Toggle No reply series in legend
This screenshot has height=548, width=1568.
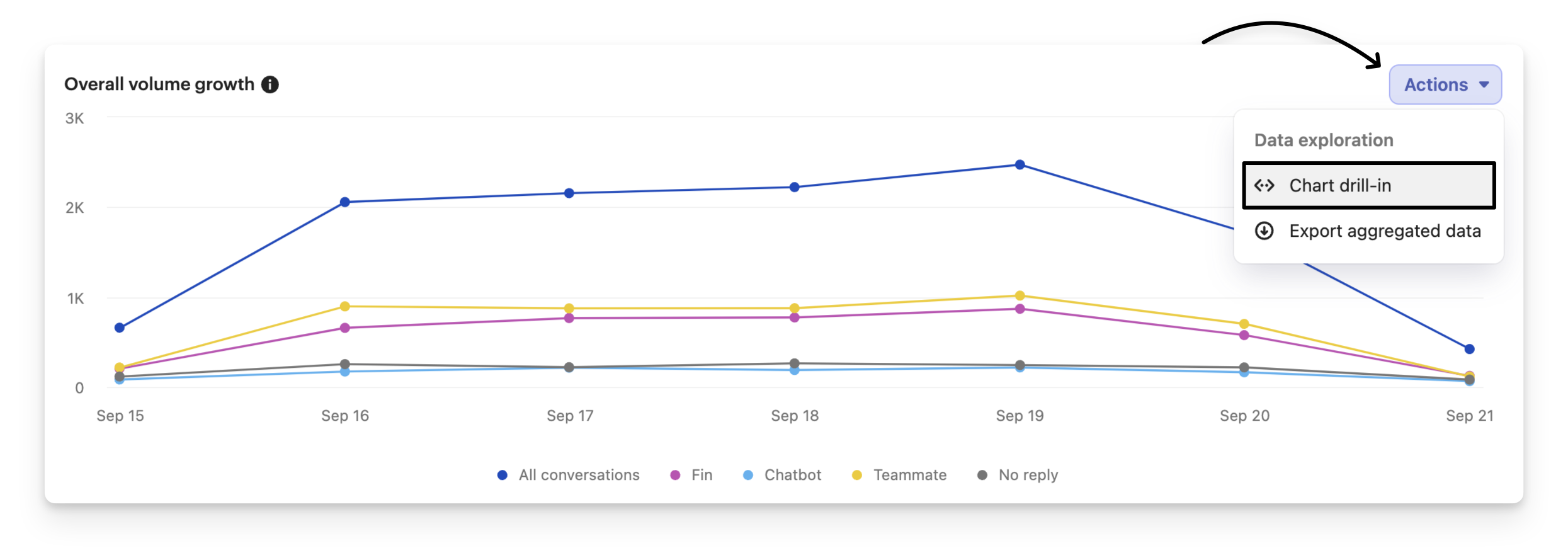click(1028, 475)
